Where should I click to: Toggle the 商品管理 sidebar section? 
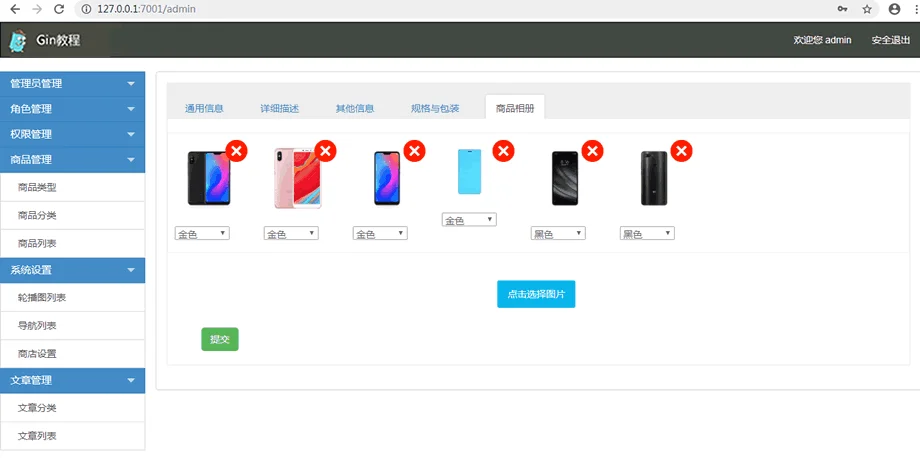click(72, 160)
